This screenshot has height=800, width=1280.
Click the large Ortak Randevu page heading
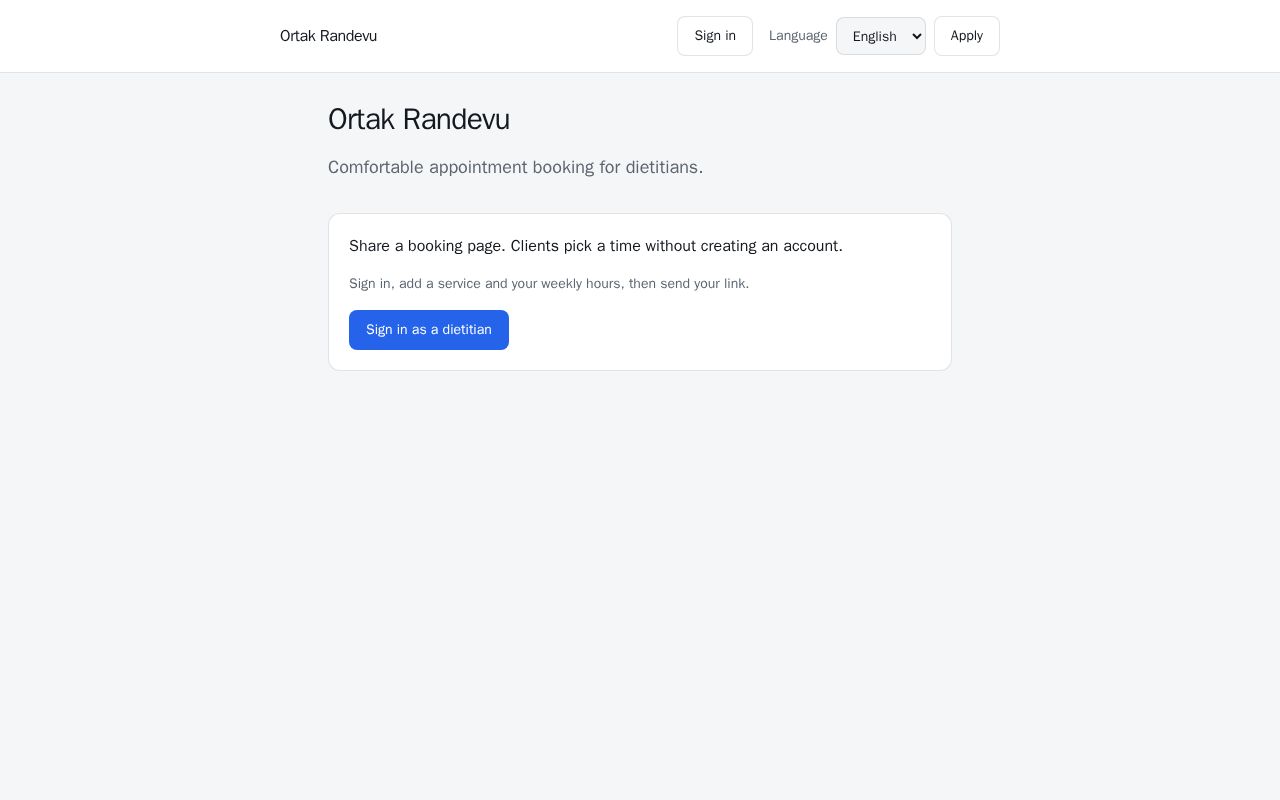coord(419,119)
